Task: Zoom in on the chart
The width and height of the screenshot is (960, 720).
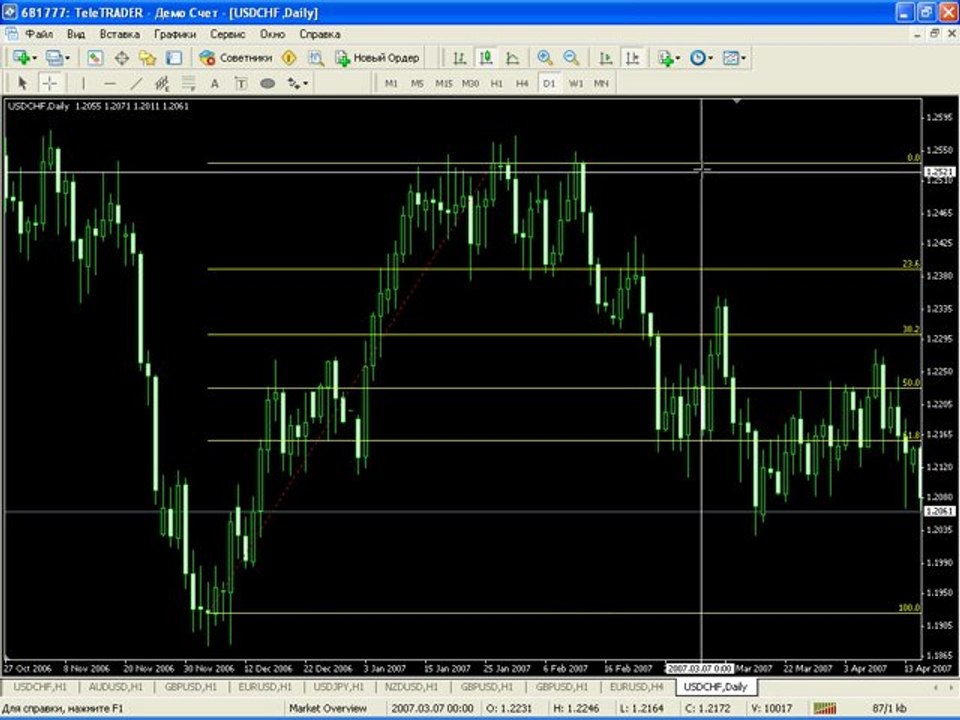Action: 544,58
